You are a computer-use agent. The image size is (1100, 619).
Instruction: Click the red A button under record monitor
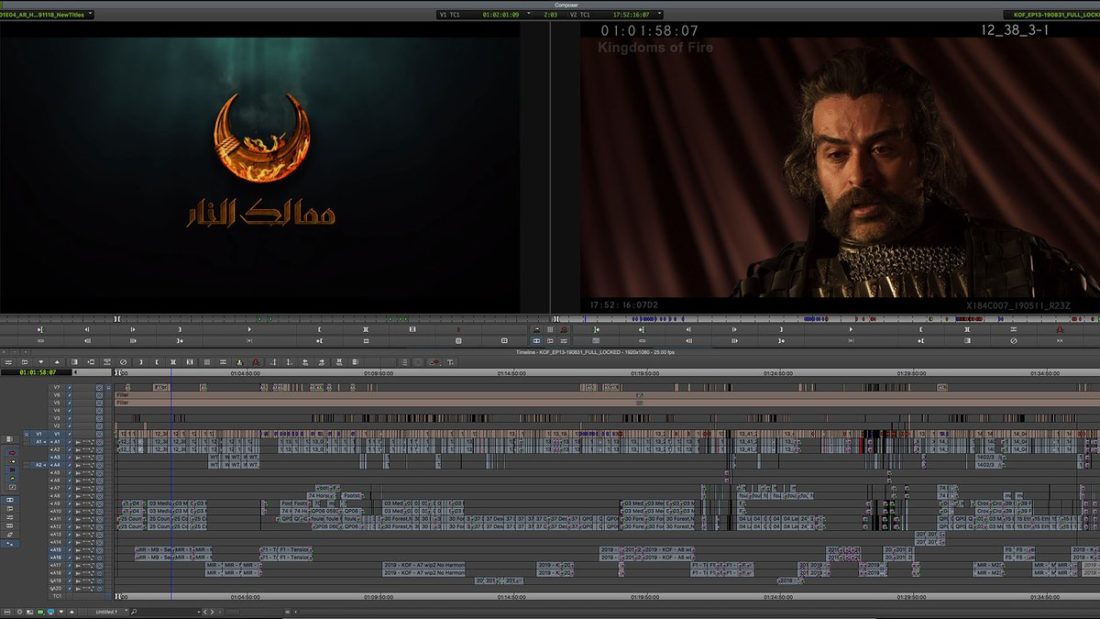coord(1059,329)
